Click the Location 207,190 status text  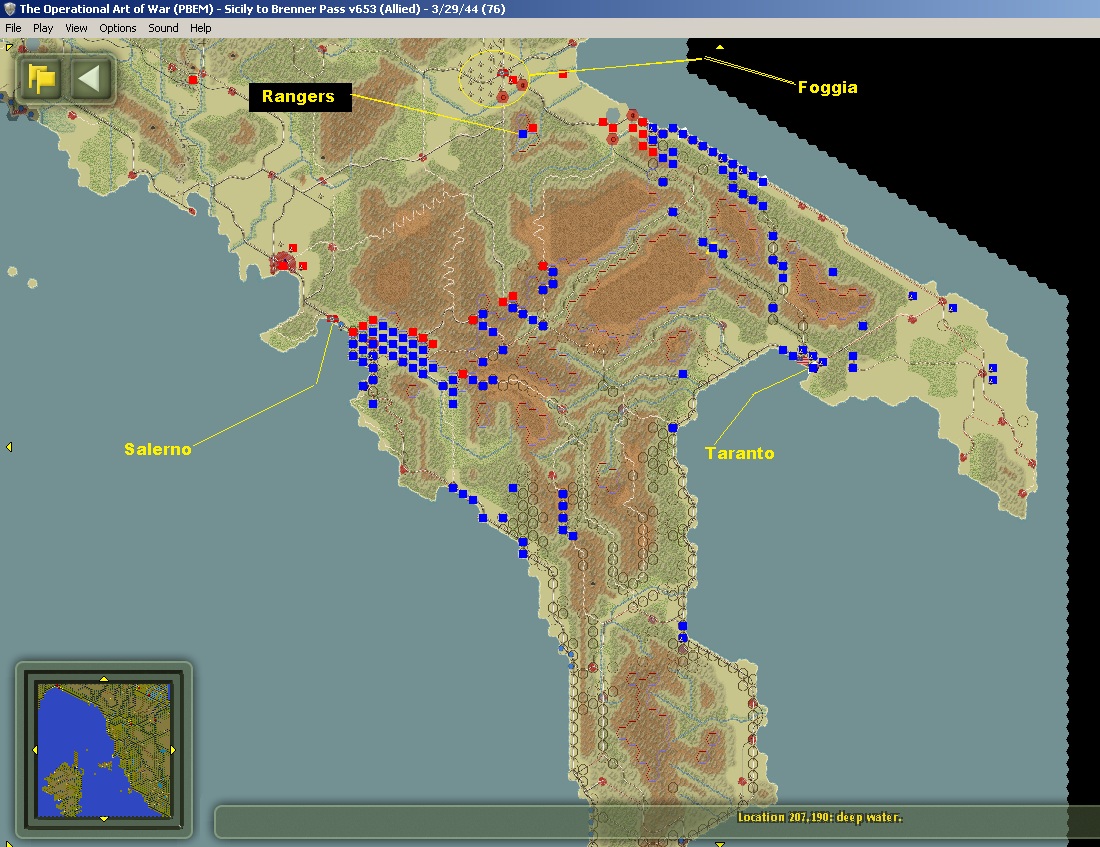(x=819, y=817)
